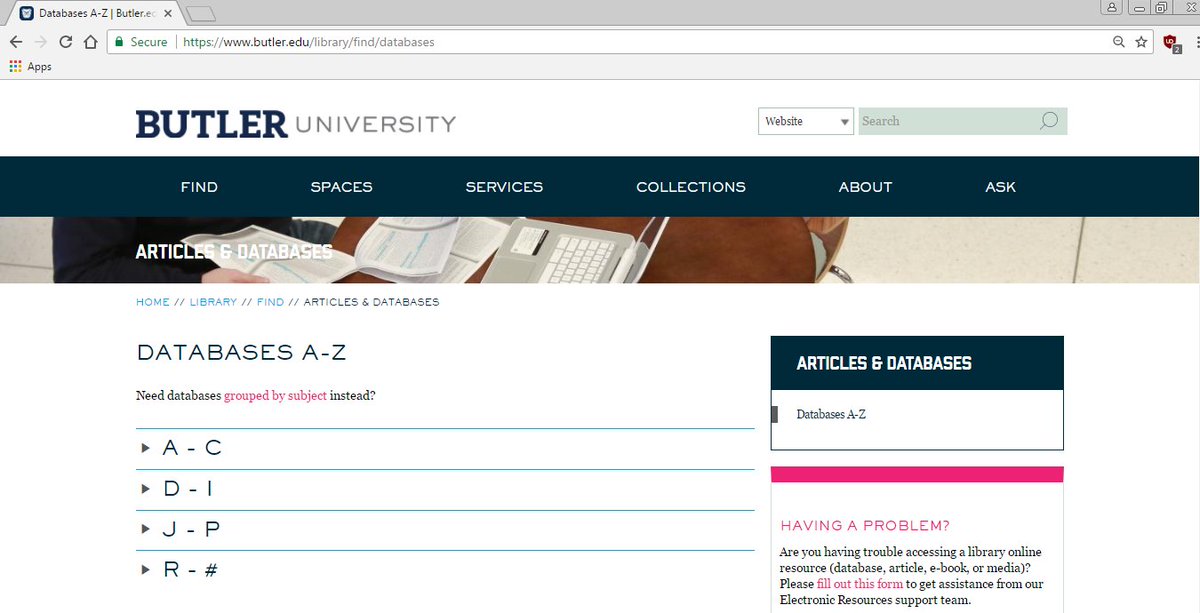The height and width of the screenshot is (613, 1200).
Task: Open the ASK navigation menu
Action: pos(1000,187)
